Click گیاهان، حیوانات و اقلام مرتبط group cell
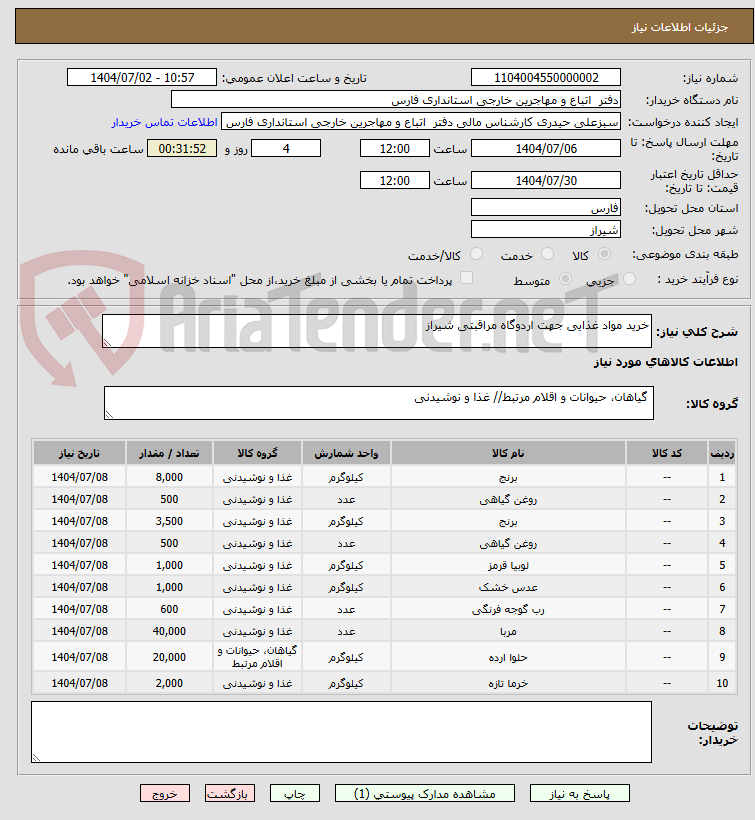Screen dimensions: 755x820 (x=257, y=657)
